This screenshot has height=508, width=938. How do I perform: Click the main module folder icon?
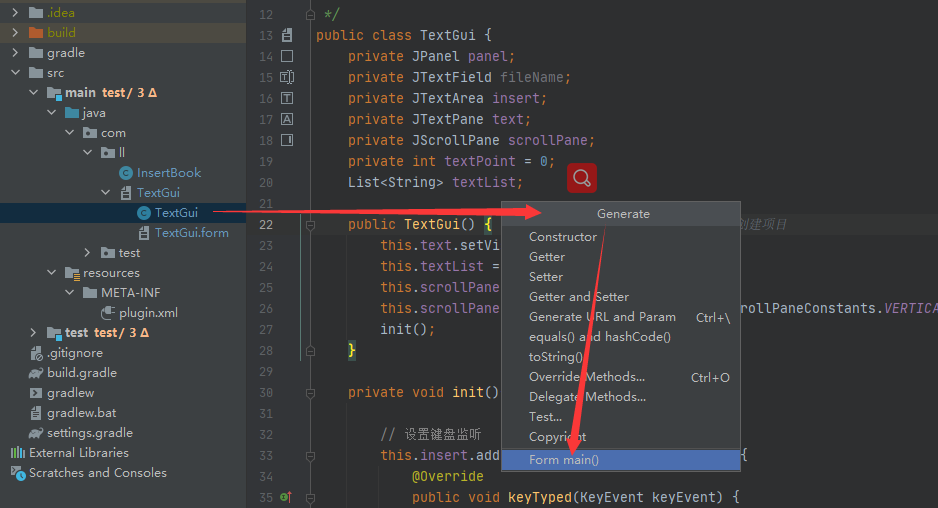click(54, 93)
